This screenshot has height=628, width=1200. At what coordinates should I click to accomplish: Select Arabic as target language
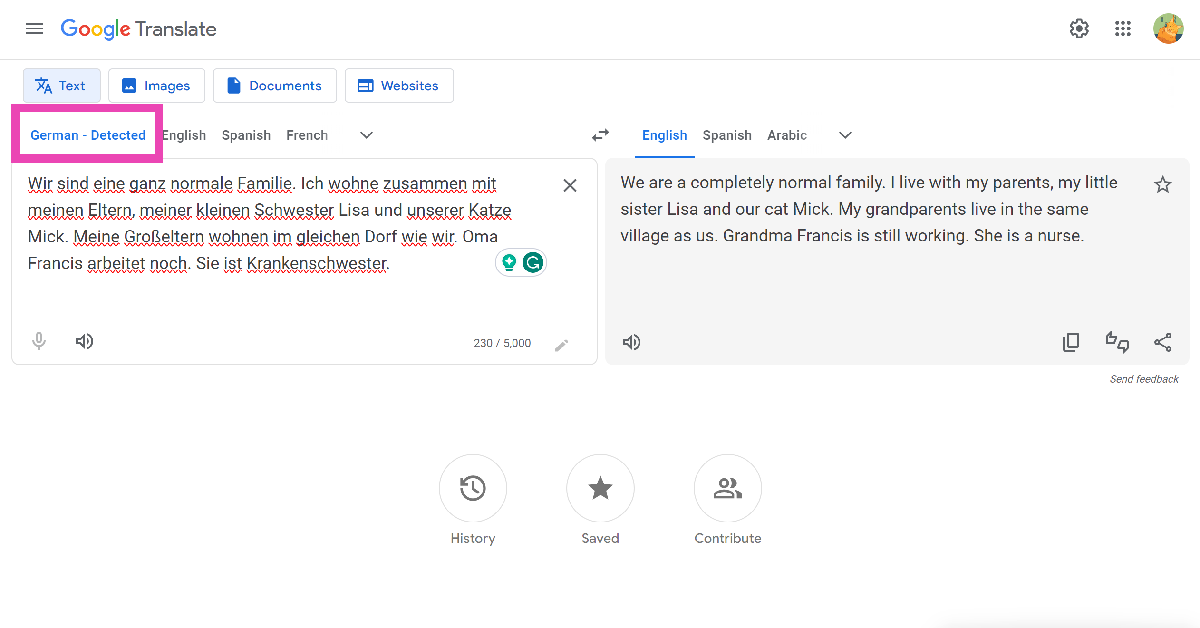(x=787, y=135)
